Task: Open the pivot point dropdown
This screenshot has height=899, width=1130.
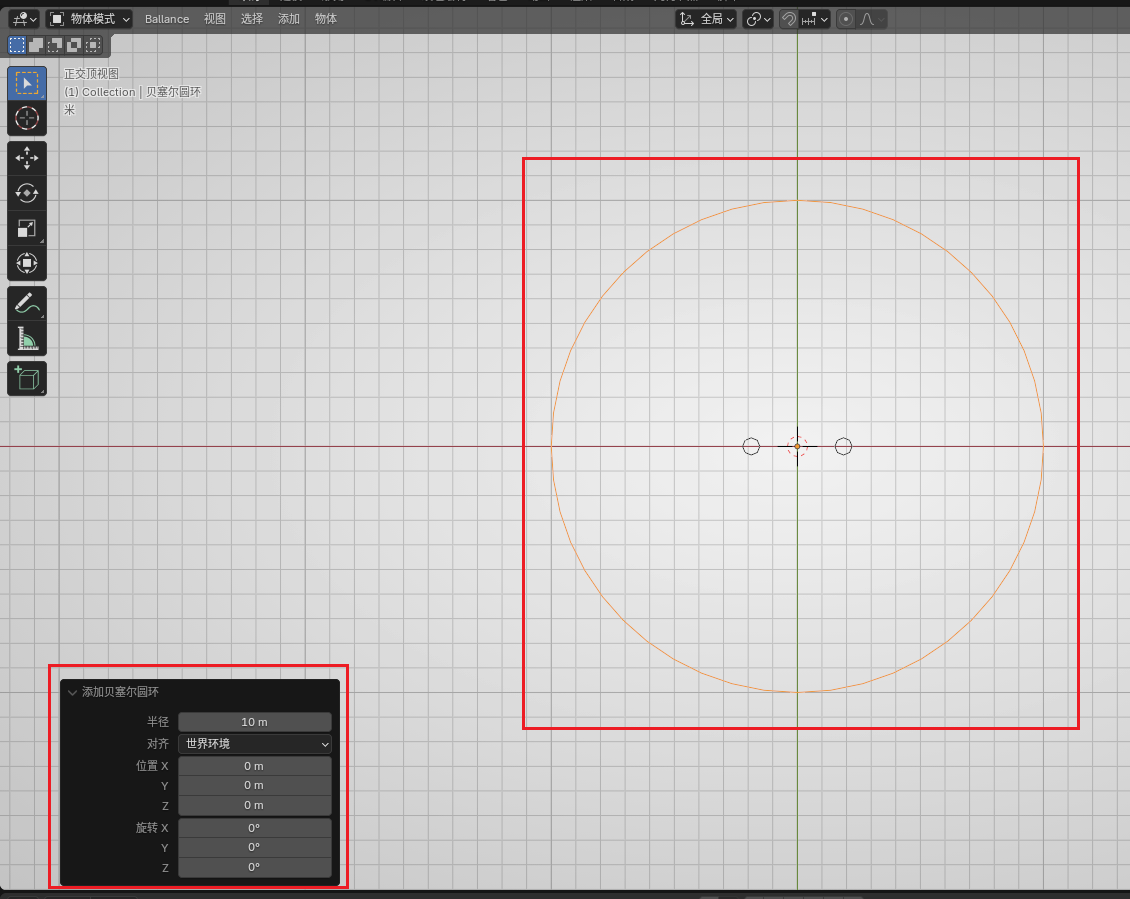Action: 758,19
